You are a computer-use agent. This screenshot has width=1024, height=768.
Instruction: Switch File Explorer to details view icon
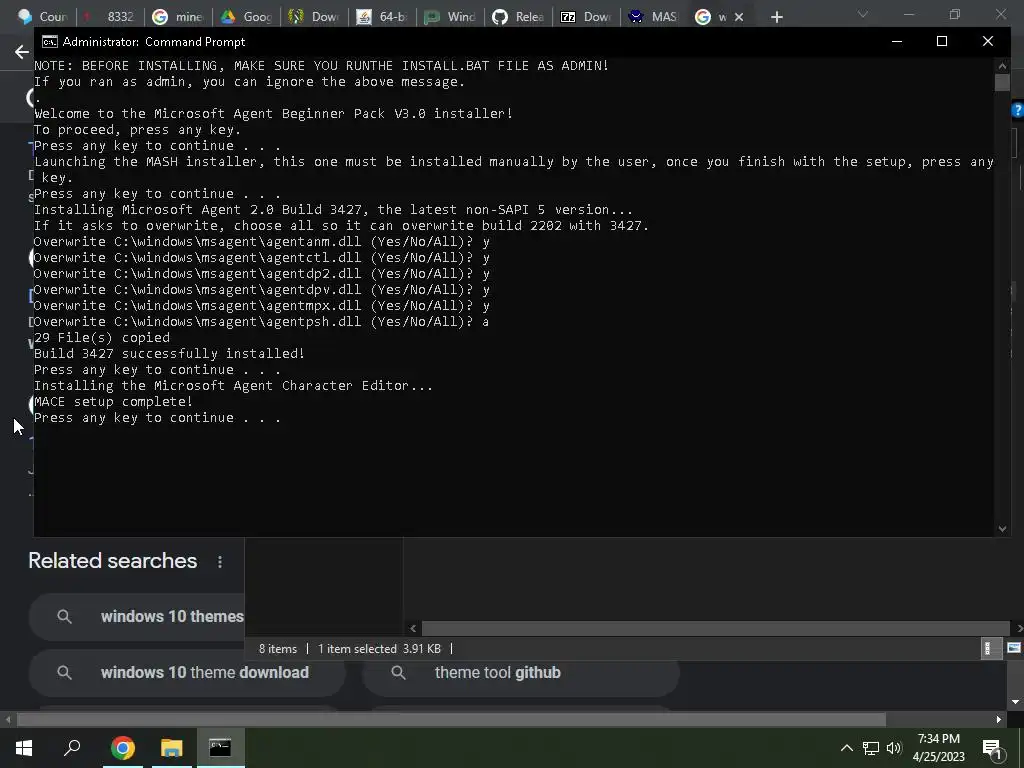click(x=991, y=648)
